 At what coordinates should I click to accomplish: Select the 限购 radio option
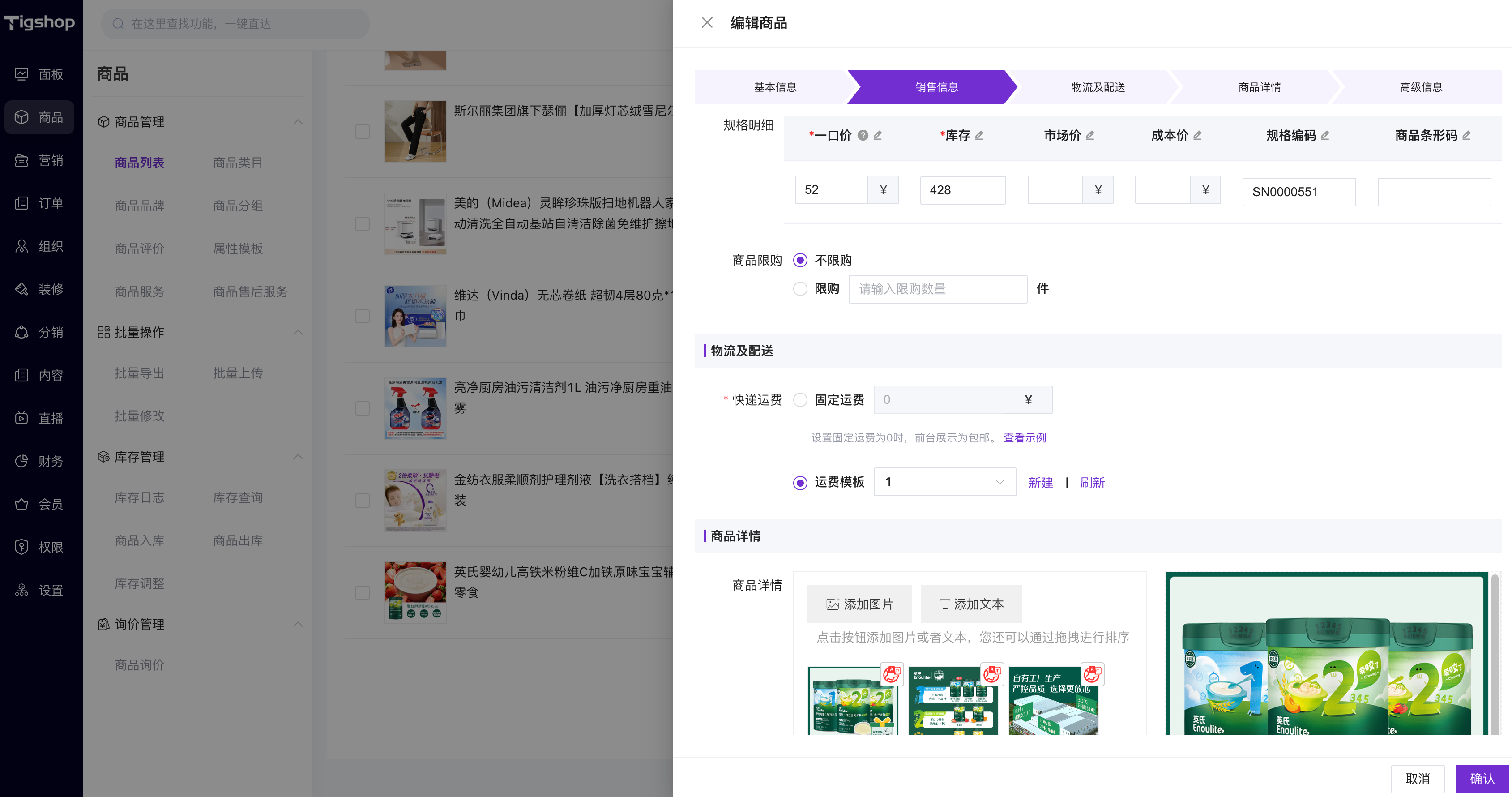coord(800,288)
